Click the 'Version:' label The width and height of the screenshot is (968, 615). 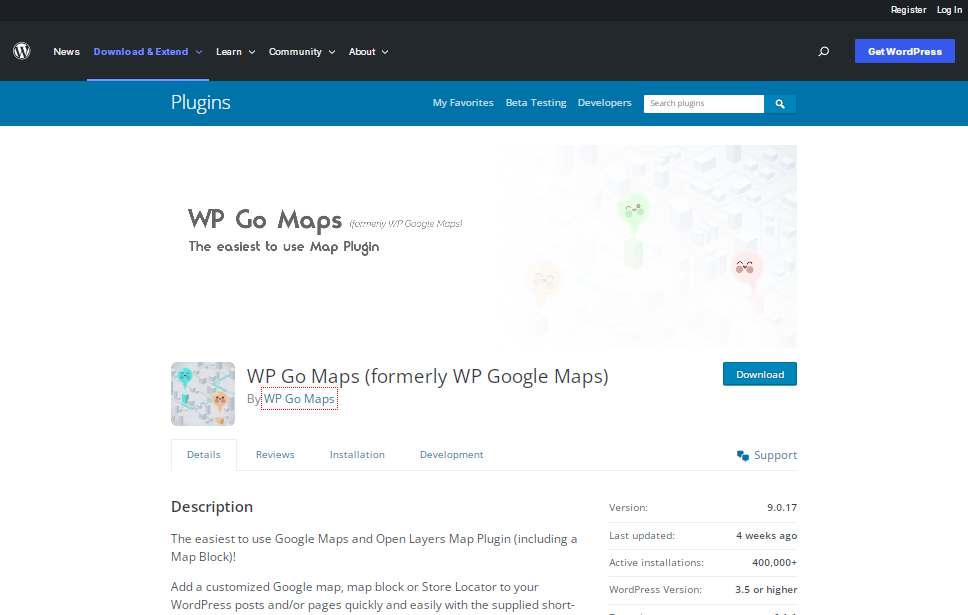[x=628, y=508]
